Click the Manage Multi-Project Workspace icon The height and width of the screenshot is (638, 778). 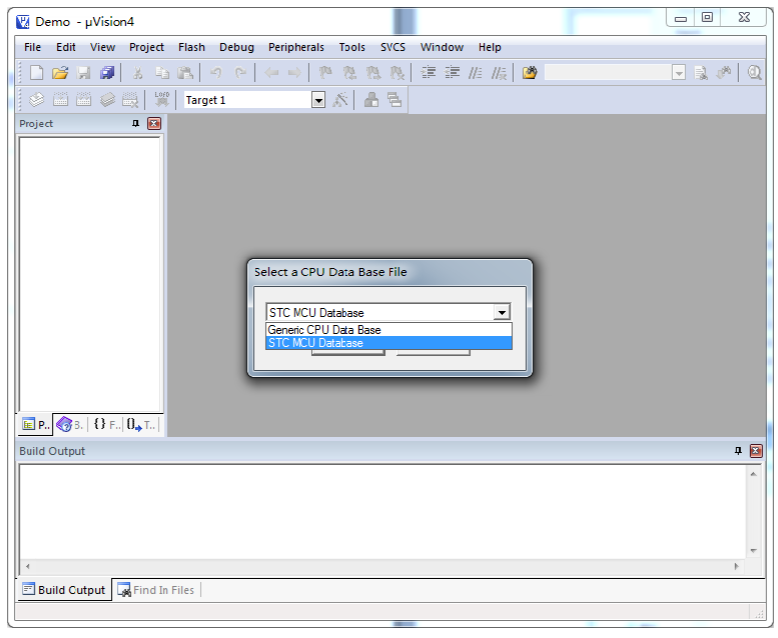394,100
